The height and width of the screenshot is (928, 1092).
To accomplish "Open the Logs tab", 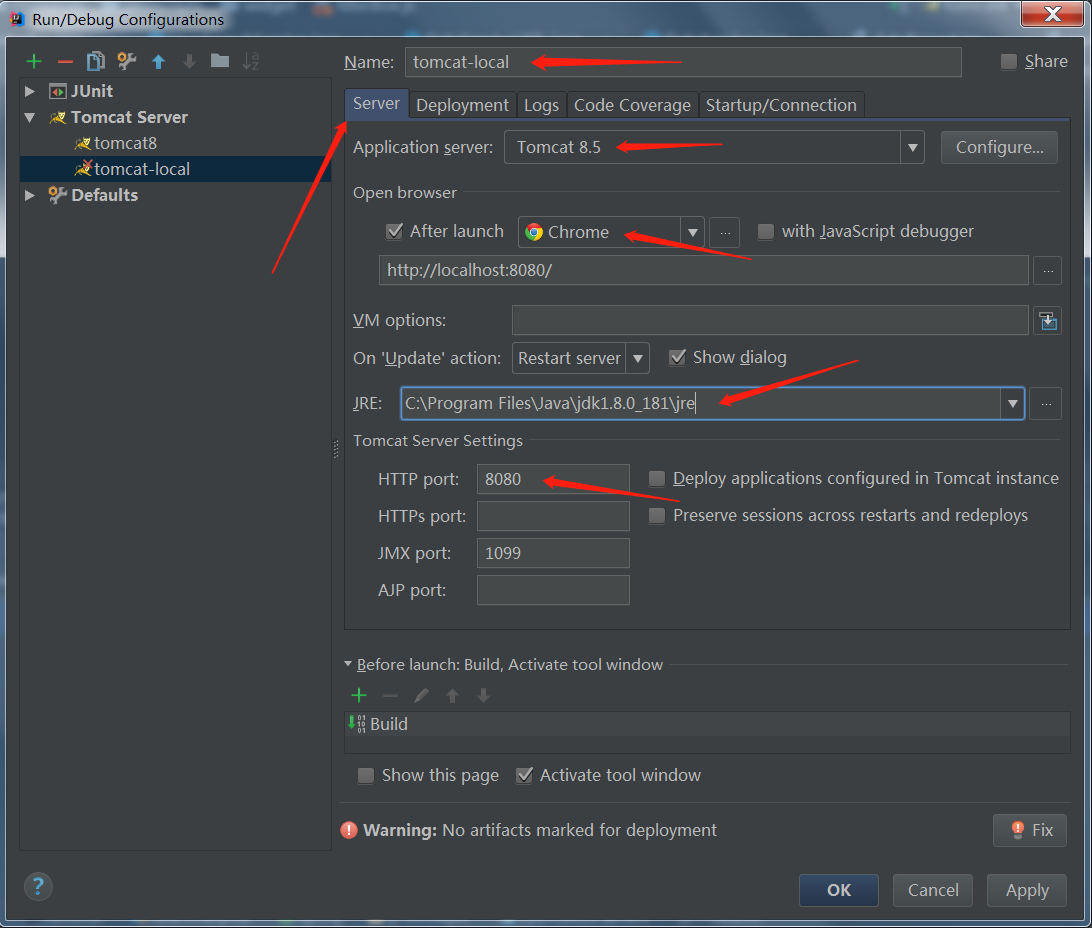I will tap(541, 105).
